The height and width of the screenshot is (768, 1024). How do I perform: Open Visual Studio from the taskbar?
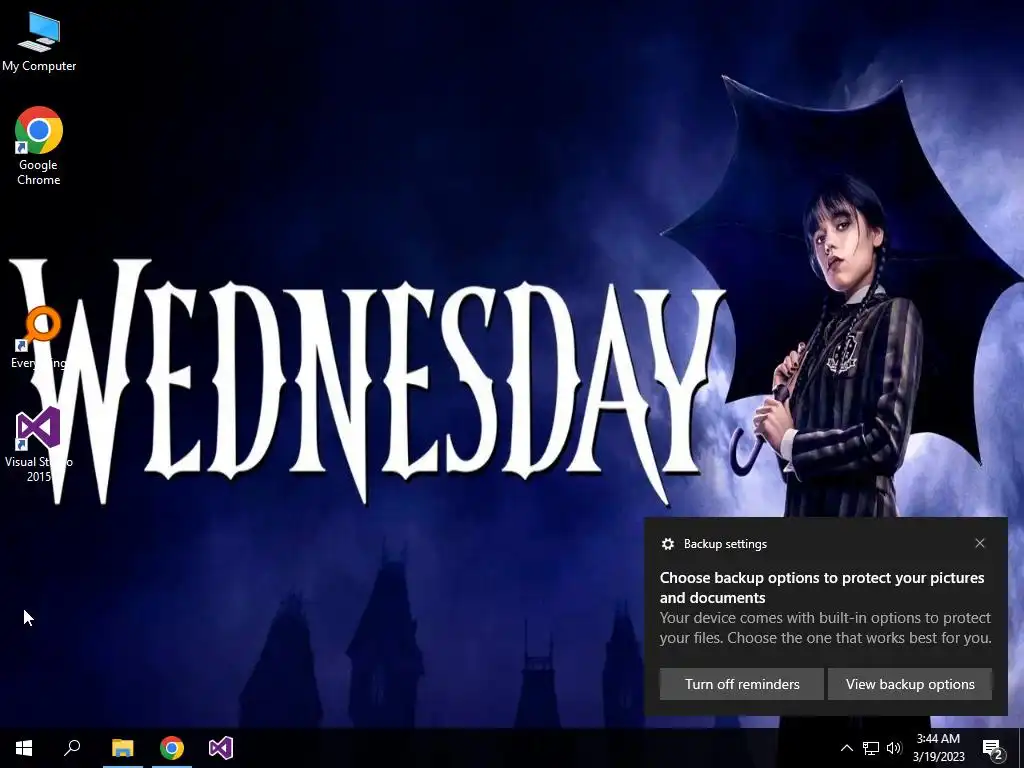point(221,748)
